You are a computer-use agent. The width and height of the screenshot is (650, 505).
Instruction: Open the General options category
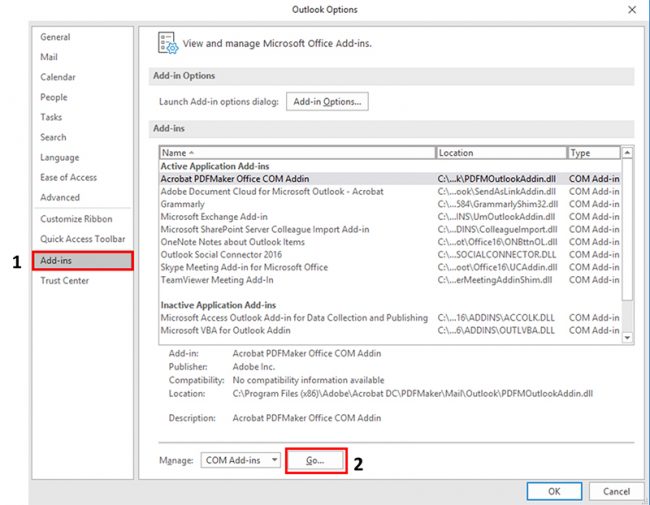55,37
